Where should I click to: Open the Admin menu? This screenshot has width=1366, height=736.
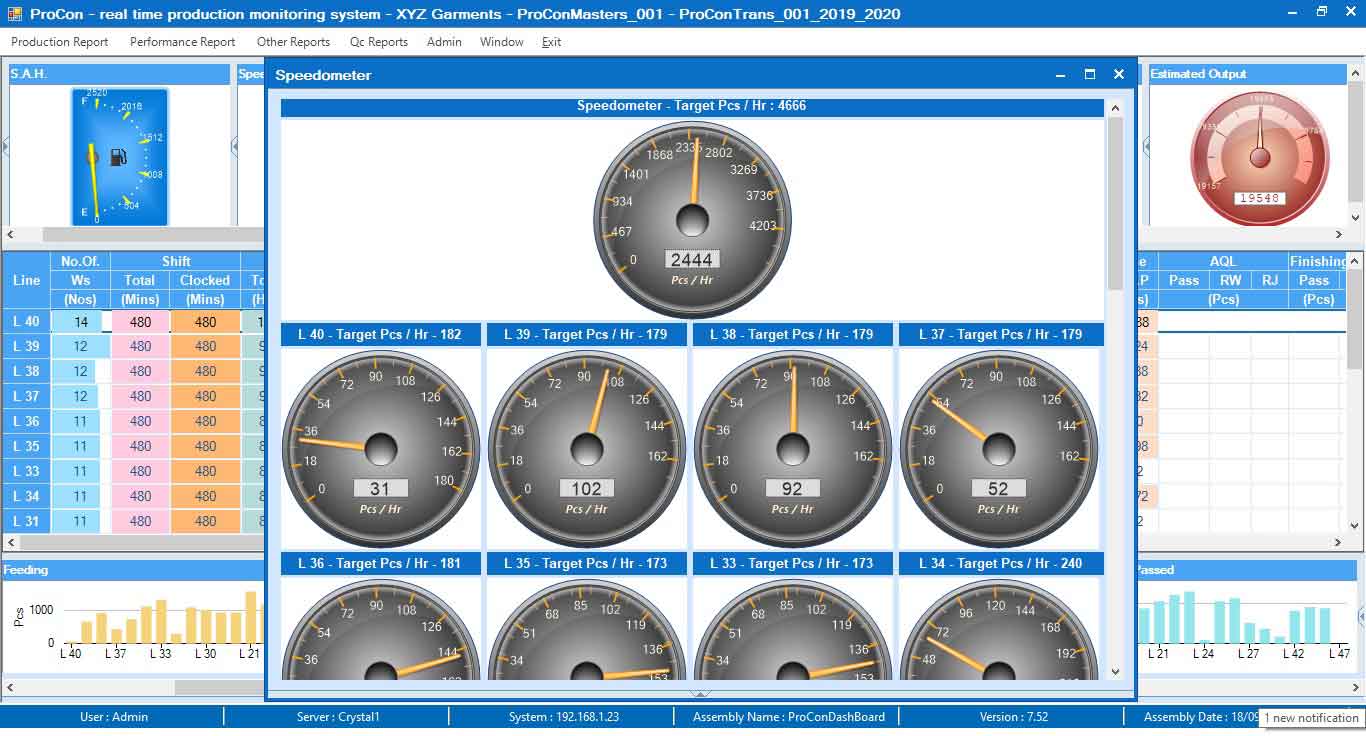[x=444, y=42]
